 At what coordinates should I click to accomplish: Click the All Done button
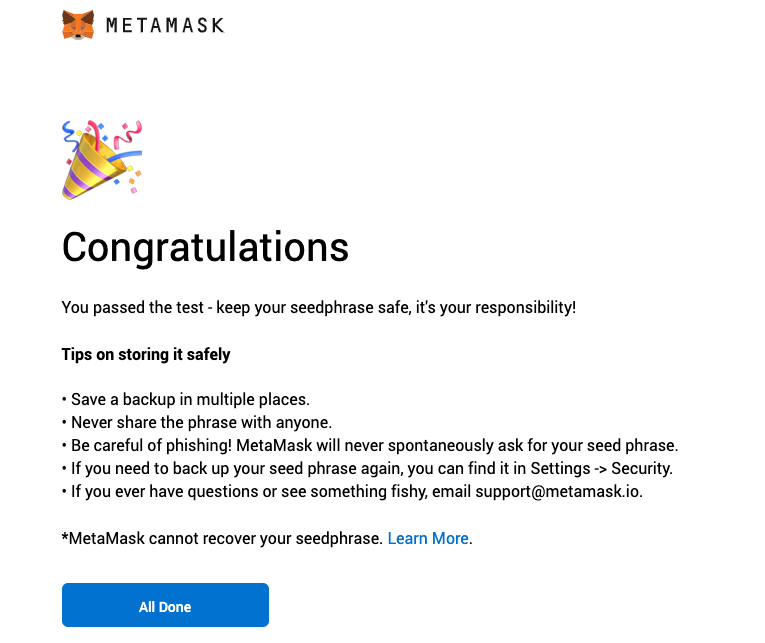[x=165, y=605]
